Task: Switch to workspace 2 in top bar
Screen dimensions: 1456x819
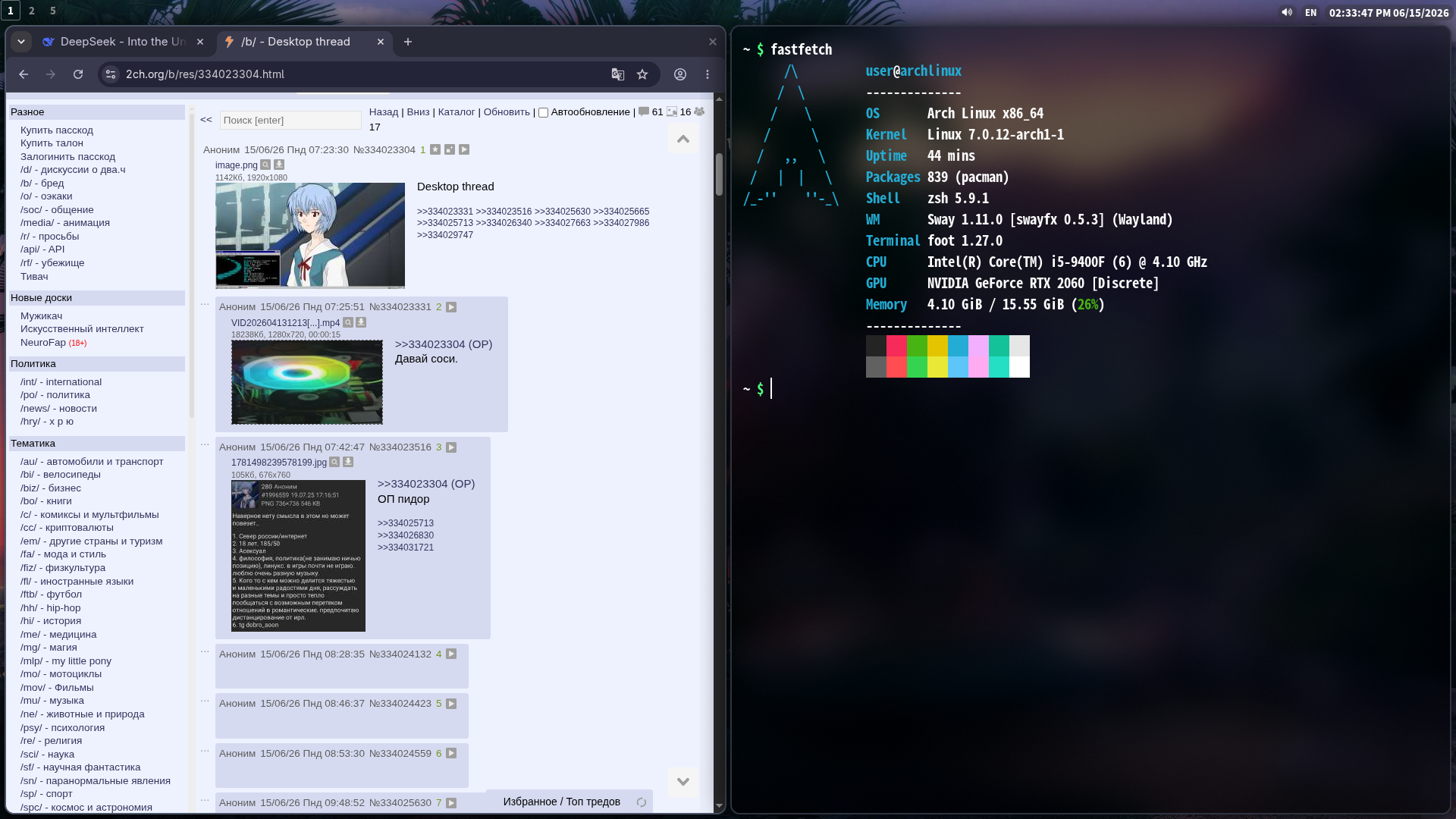Action: point(32,11)
